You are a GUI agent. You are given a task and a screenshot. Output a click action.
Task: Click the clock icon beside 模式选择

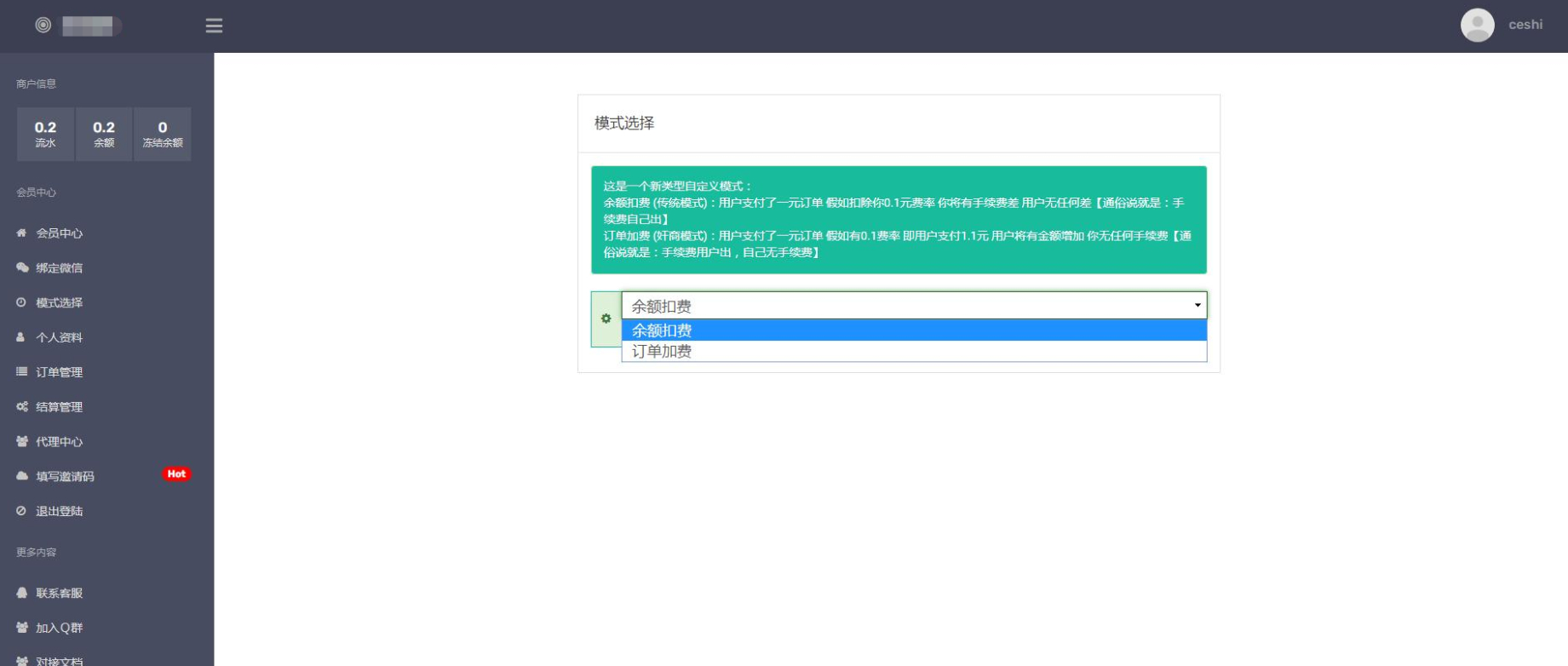(21, 302)
